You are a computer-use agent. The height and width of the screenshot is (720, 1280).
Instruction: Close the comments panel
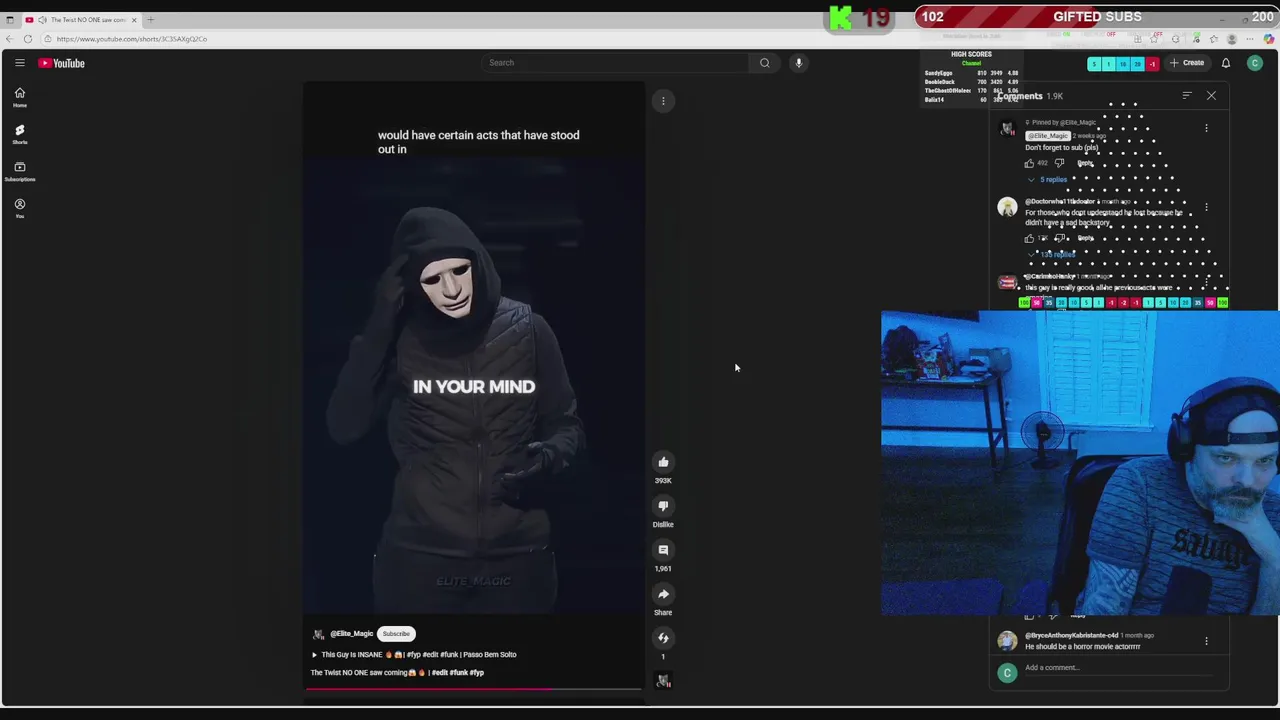[1211, 96]
